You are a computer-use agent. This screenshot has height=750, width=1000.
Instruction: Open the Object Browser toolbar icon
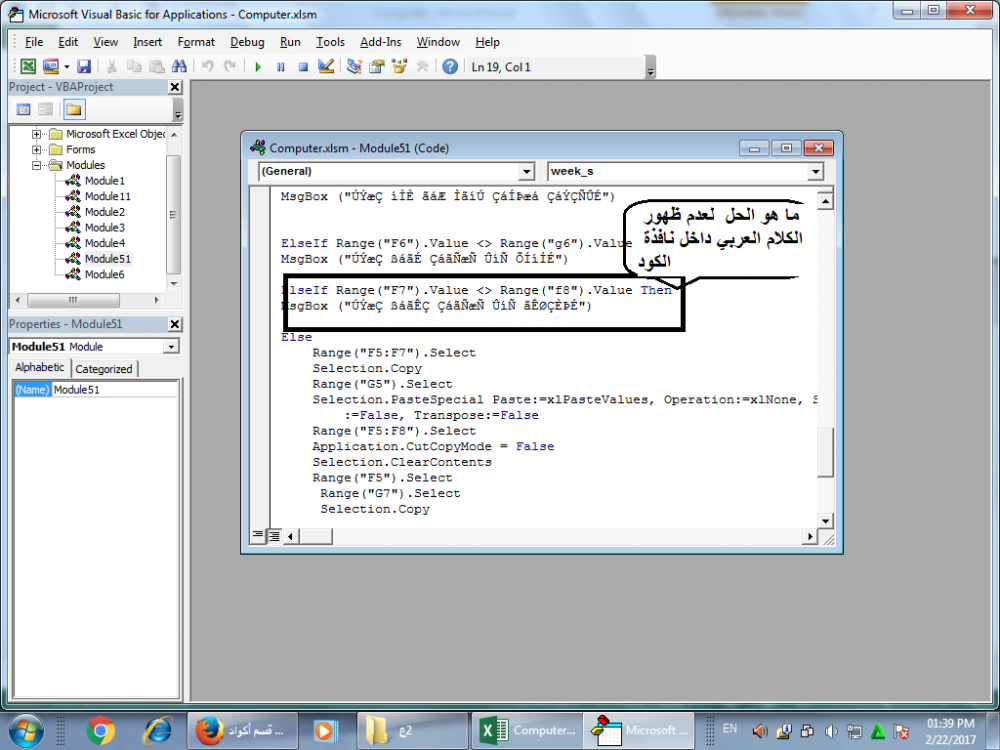(x=399, y=66)
